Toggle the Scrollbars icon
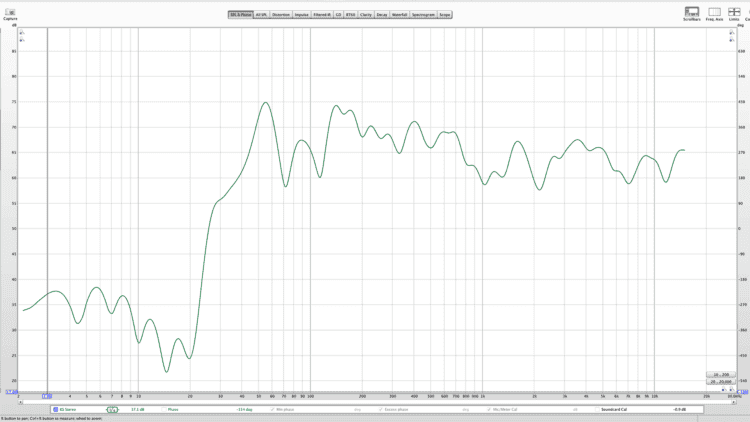The width and height of the screenshot is (750, 422). tap(692, 11)
